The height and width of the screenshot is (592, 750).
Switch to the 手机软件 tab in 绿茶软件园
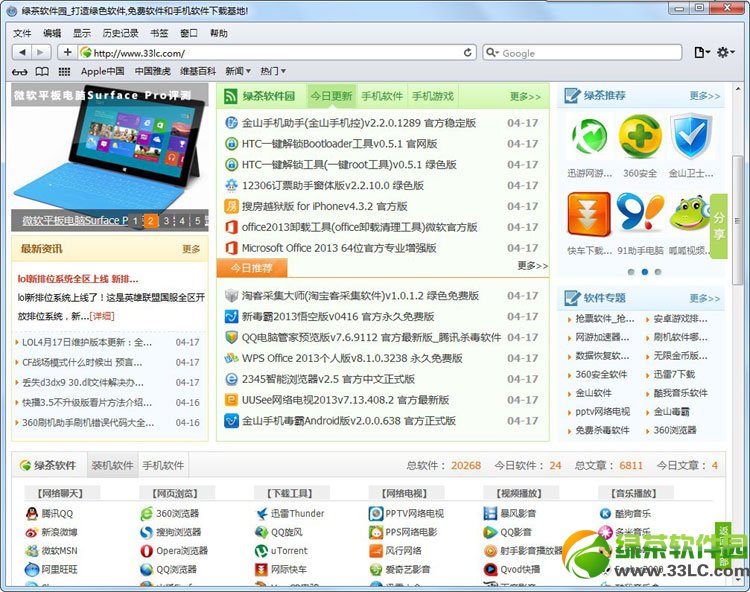(382, 96)
